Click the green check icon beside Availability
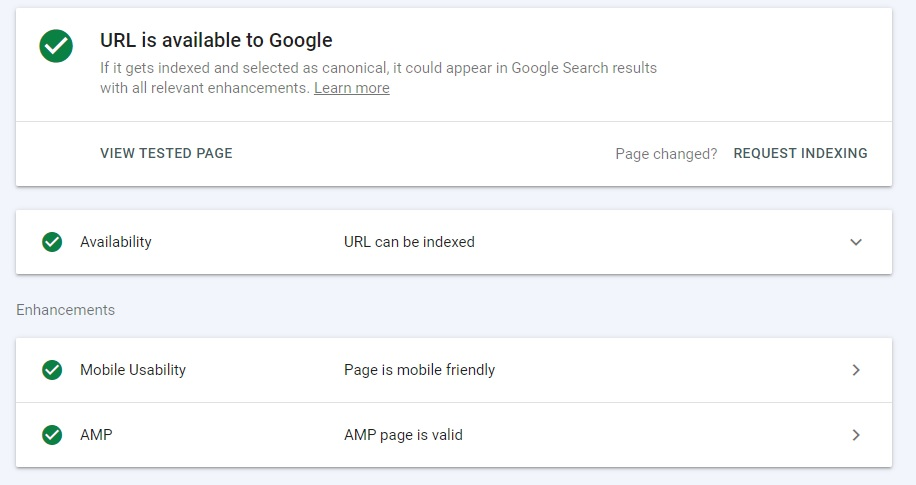Image resolution: width=916 pixels, height=485 pixels. pos(52,242)
